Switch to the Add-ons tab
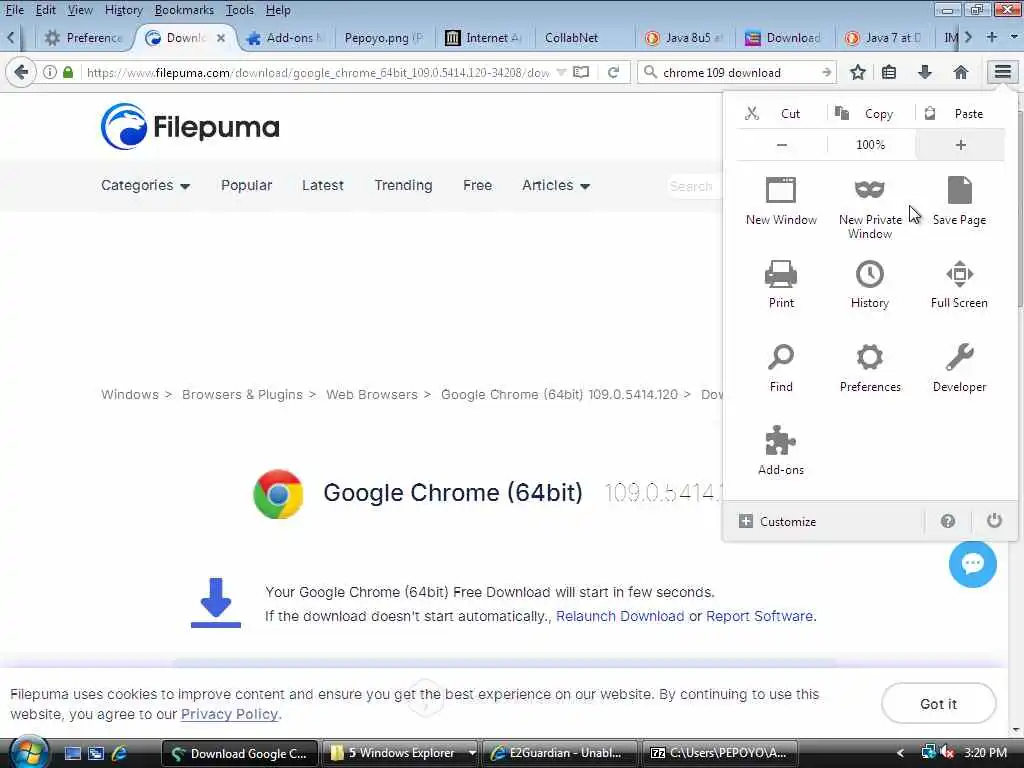This screenshot has height=768, width=1024. pos(285,38)
